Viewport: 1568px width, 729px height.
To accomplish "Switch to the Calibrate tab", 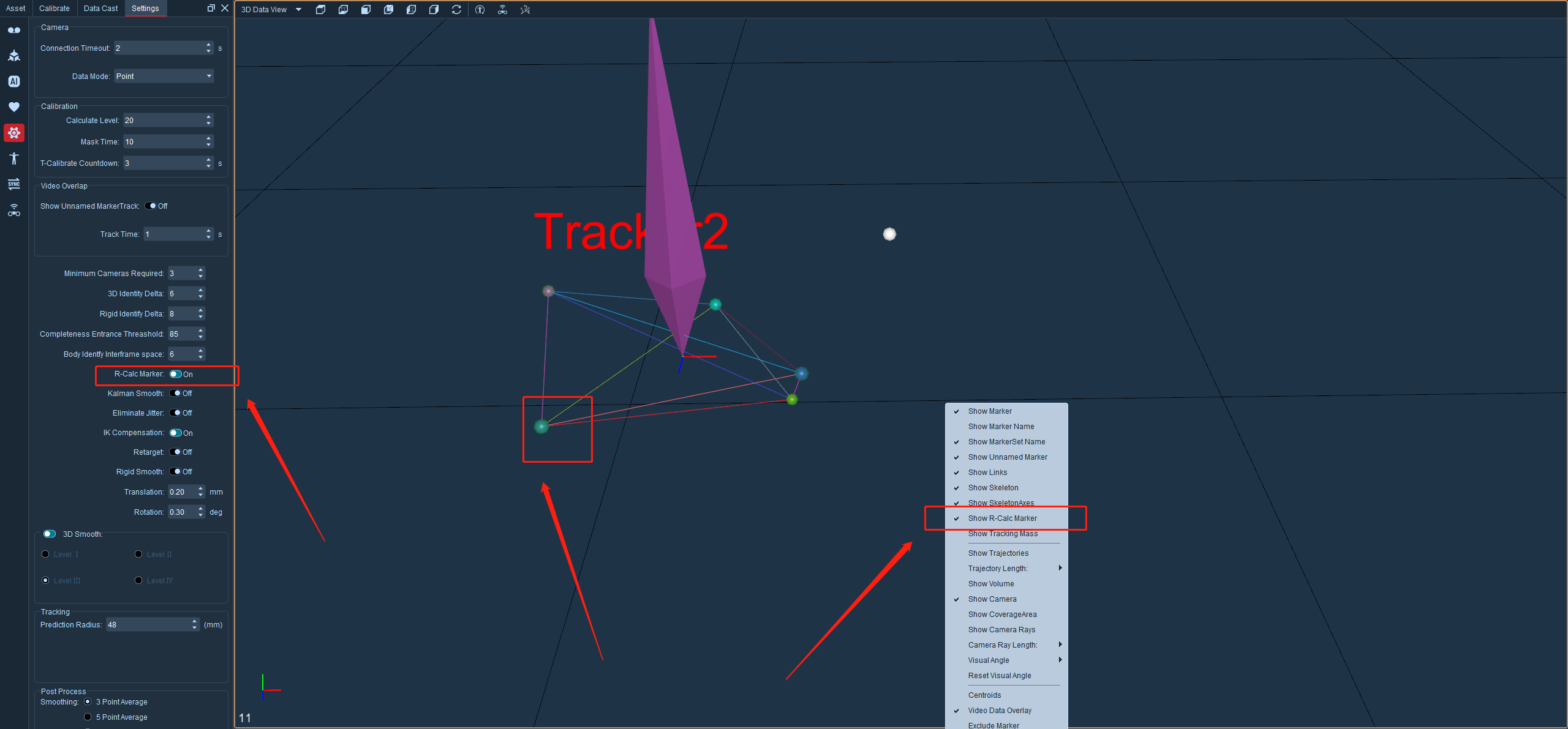I will pos(55,8).
